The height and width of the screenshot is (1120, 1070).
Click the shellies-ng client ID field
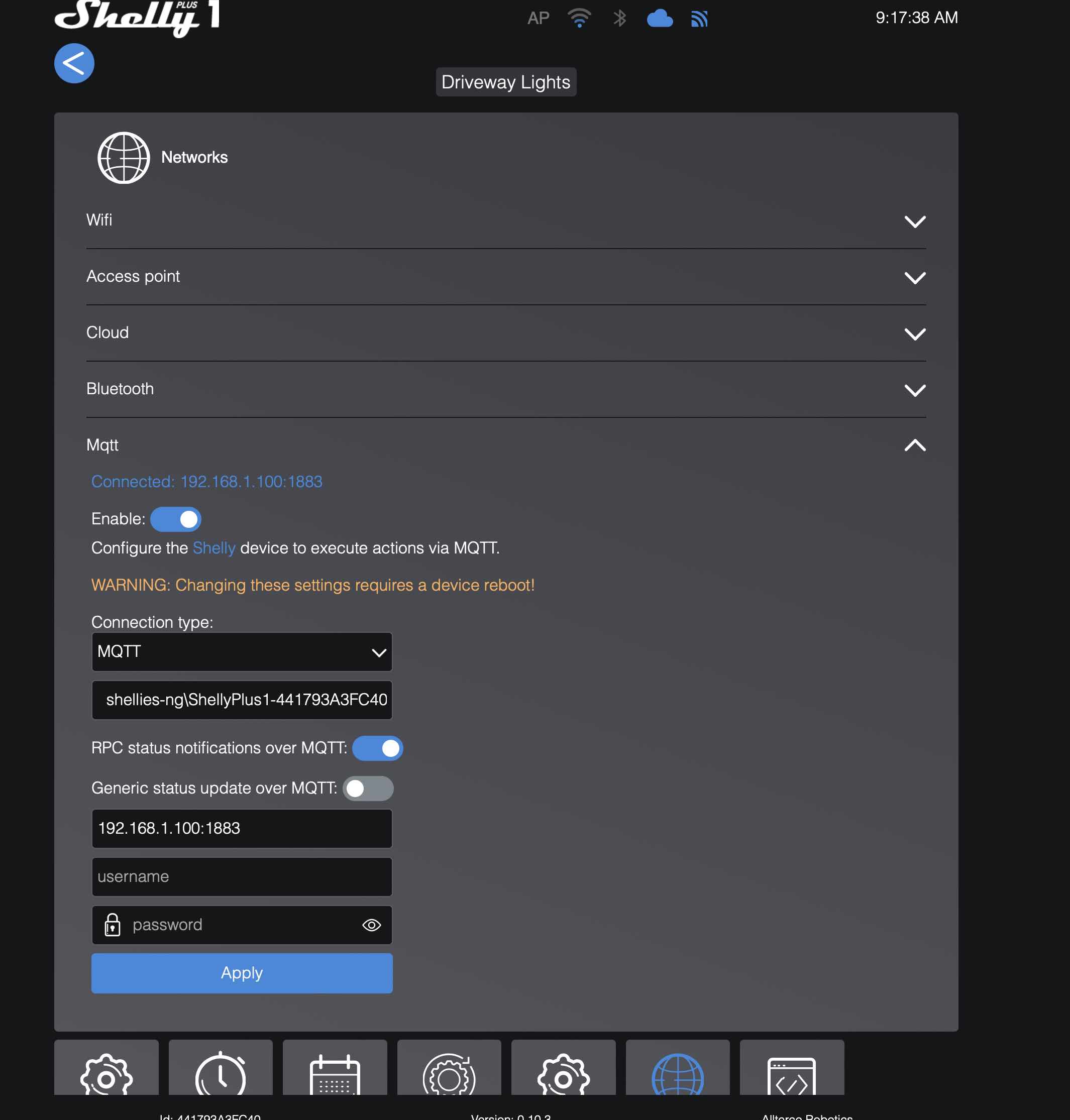pyautogui.click(x=242, y=700)
